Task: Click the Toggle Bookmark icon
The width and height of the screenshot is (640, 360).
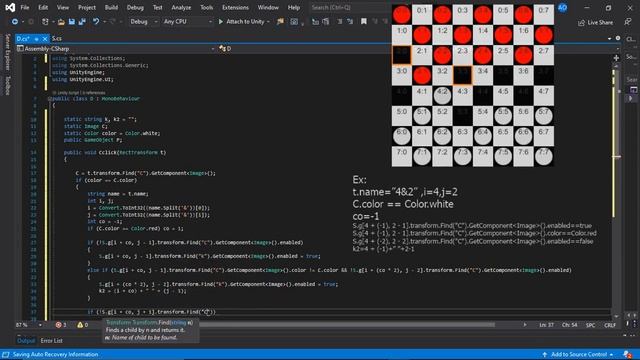Action: 364,22
